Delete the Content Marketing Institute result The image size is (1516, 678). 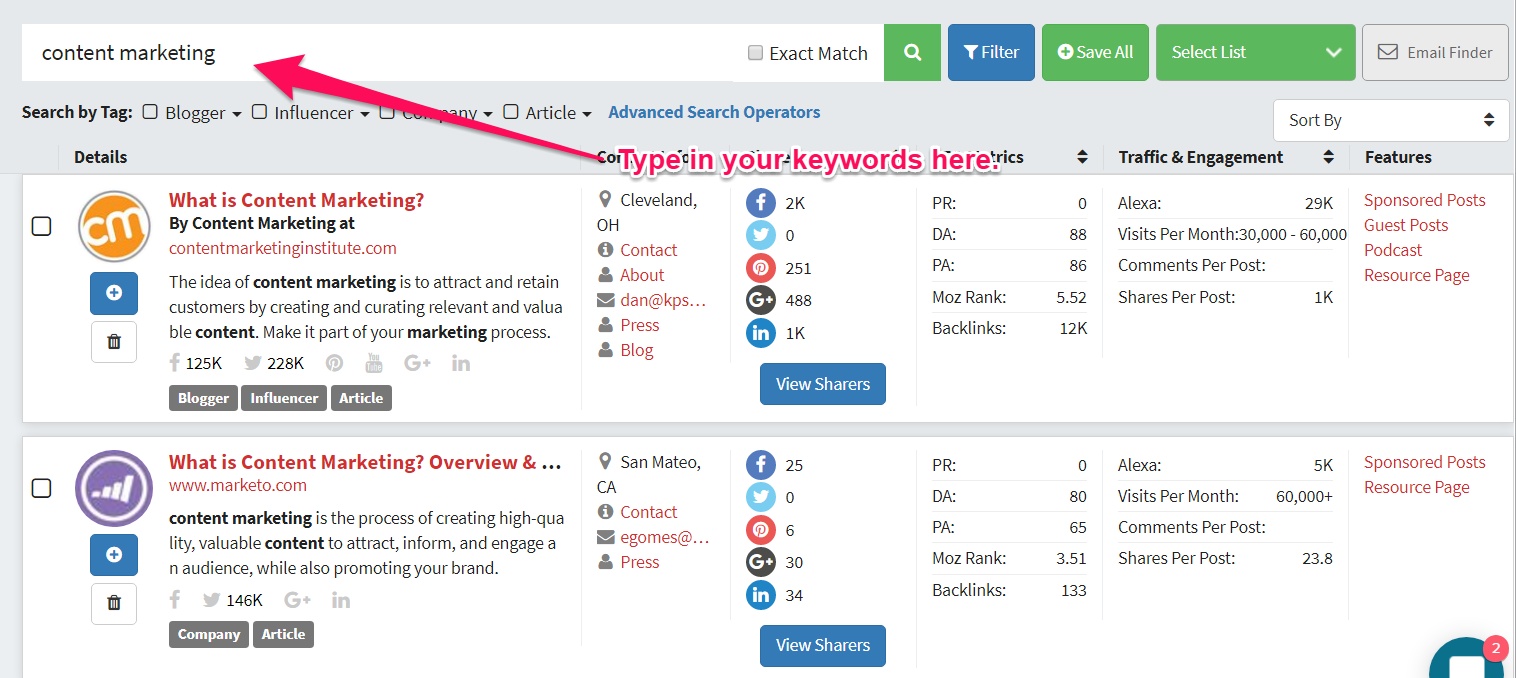tap(114, 342)
